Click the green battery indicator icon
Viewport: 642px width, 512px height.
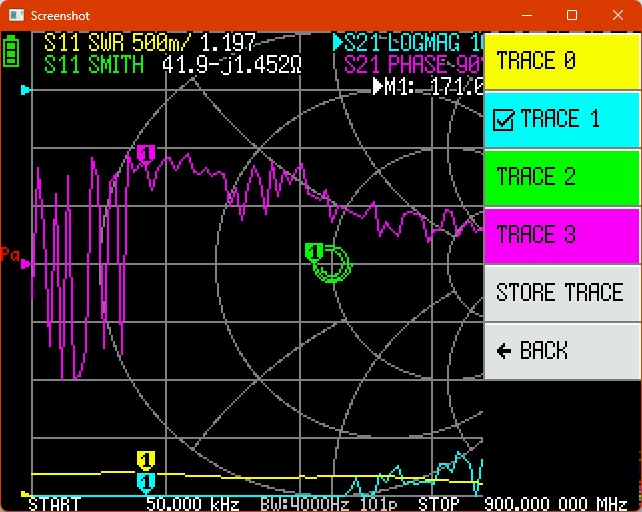[11, 50]
